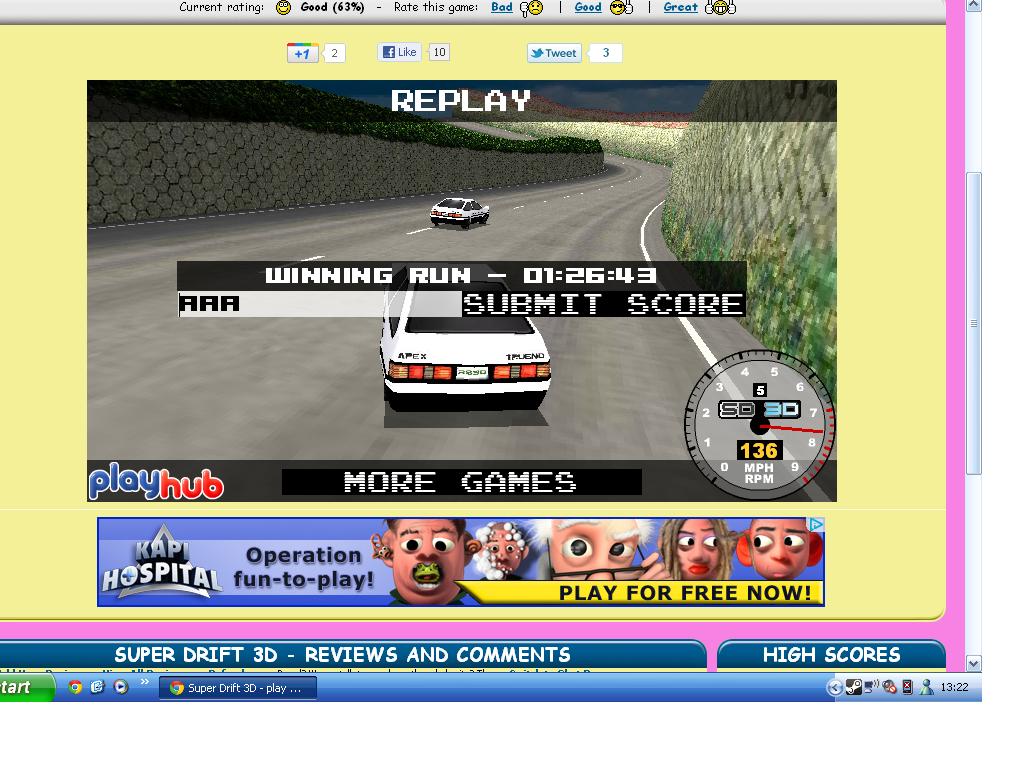Click the grinning smiley beside Great

pos(720,8)
